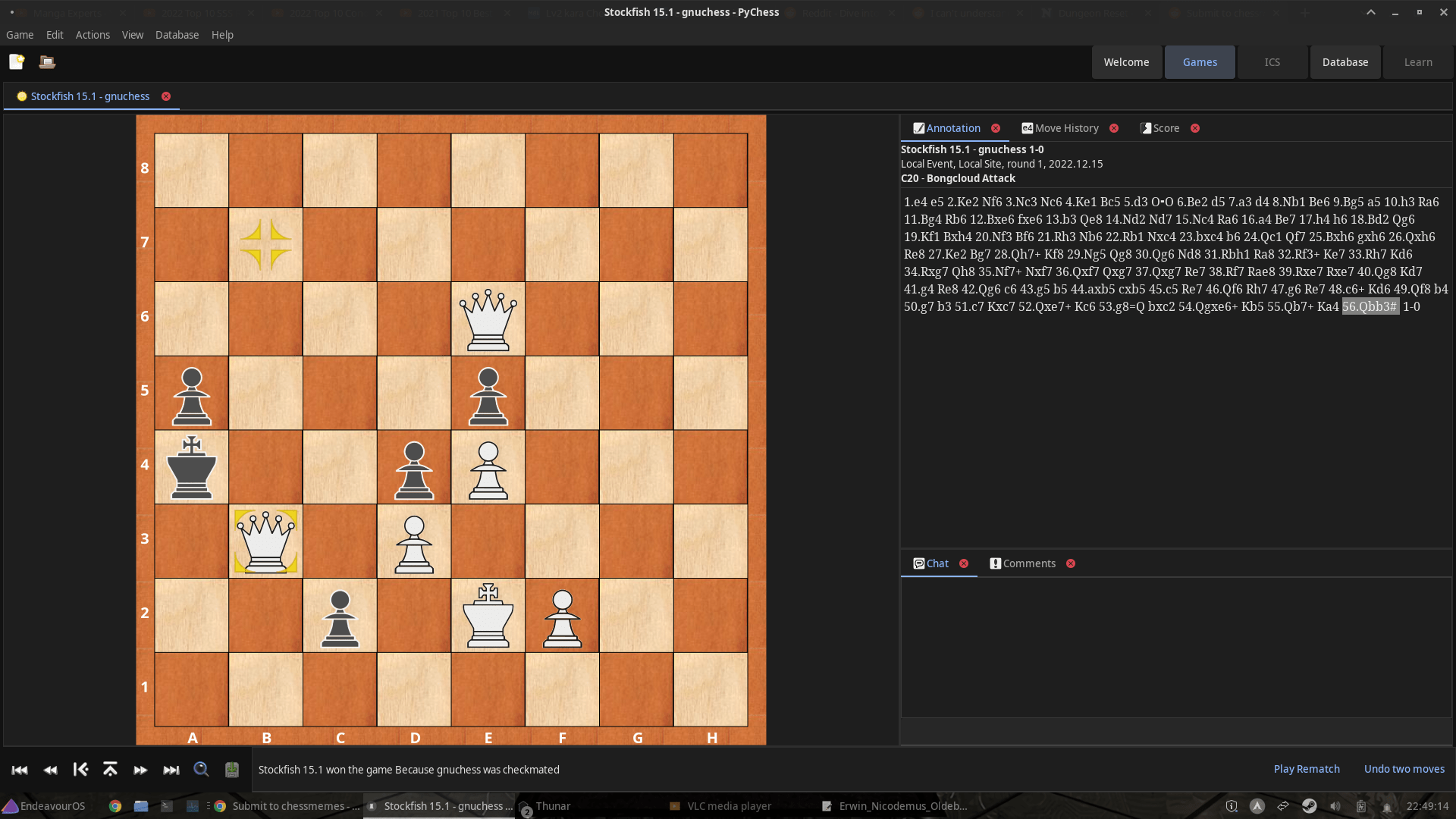This screenshot has width=1456, height=819.
Task: Switch to the Database view
Action: 1345,61
